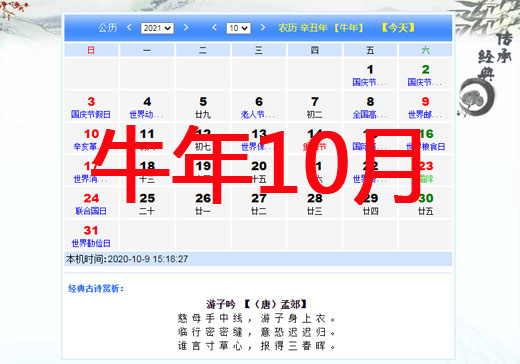Viewport: 520px width, 364px height.
Task: Select October 24 联合国日 date cell
Action: coord(91,203)
